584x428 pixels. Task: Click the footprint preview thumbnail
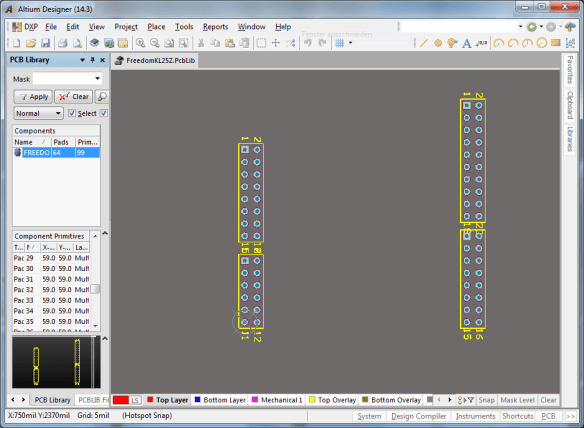(56, 362)
